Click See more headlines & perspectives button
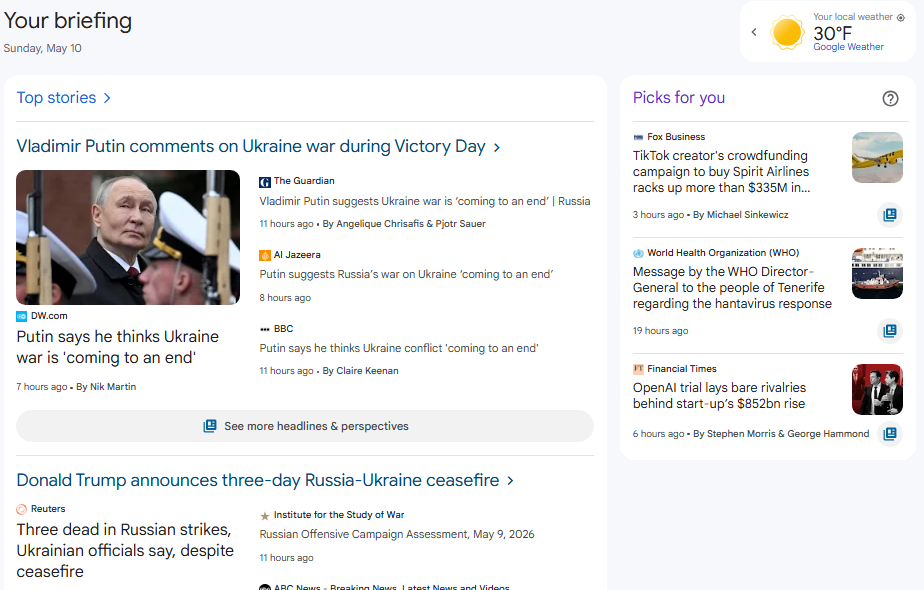The image size is (924, 590). (x=305, y=426)
